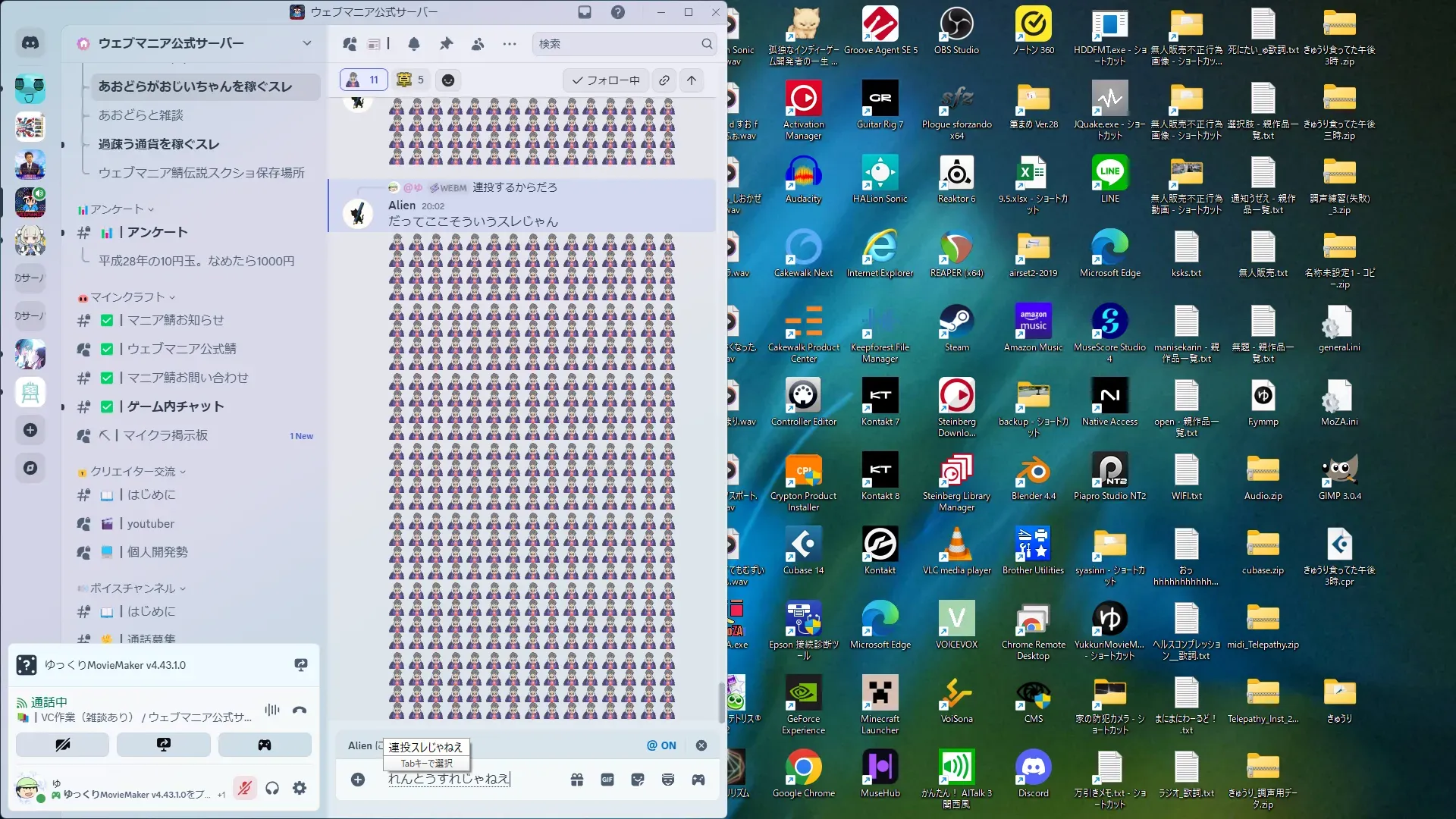This screenshot has width=1456, height=819.
Task: Turn on the camera in voice call
Action: [x=62, y=745]
